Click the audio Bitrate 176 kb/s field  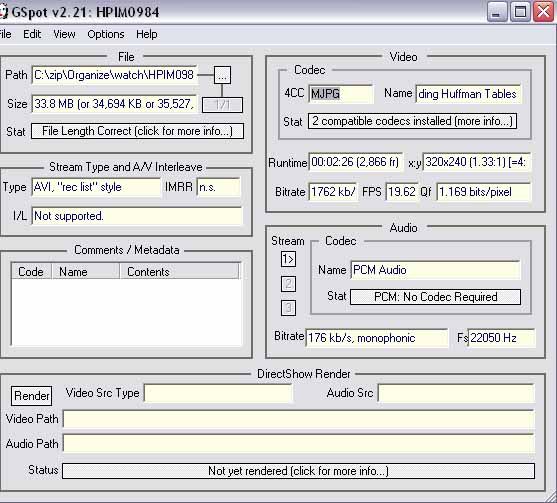[x=377, y=338]
